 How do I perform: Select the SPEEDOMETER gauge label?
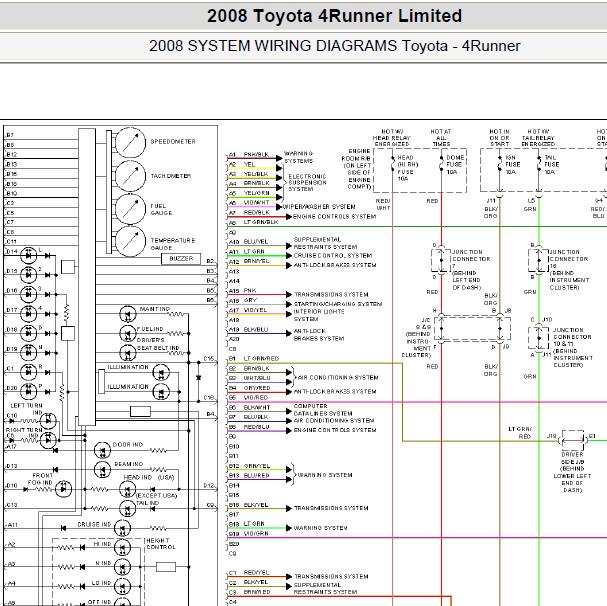click(173, 142)
